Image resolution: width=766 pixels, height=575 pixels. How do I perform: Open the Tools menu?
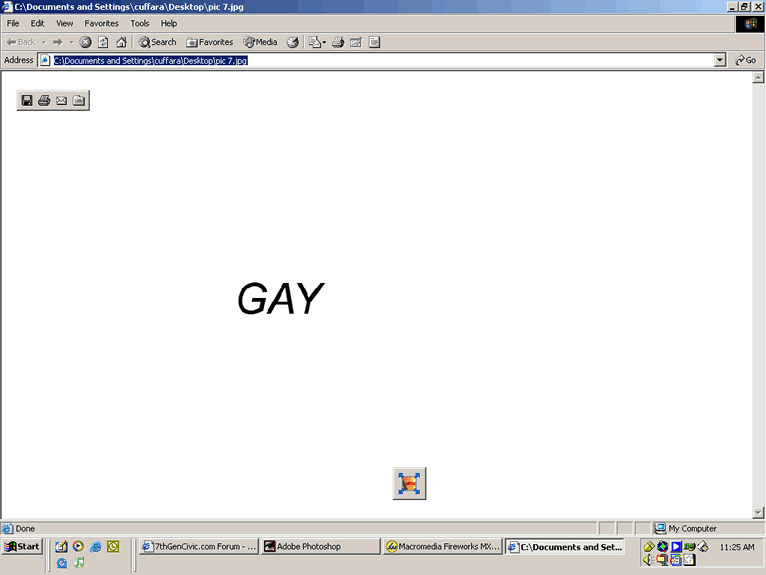pyautogui.click(x=140, y=23)
